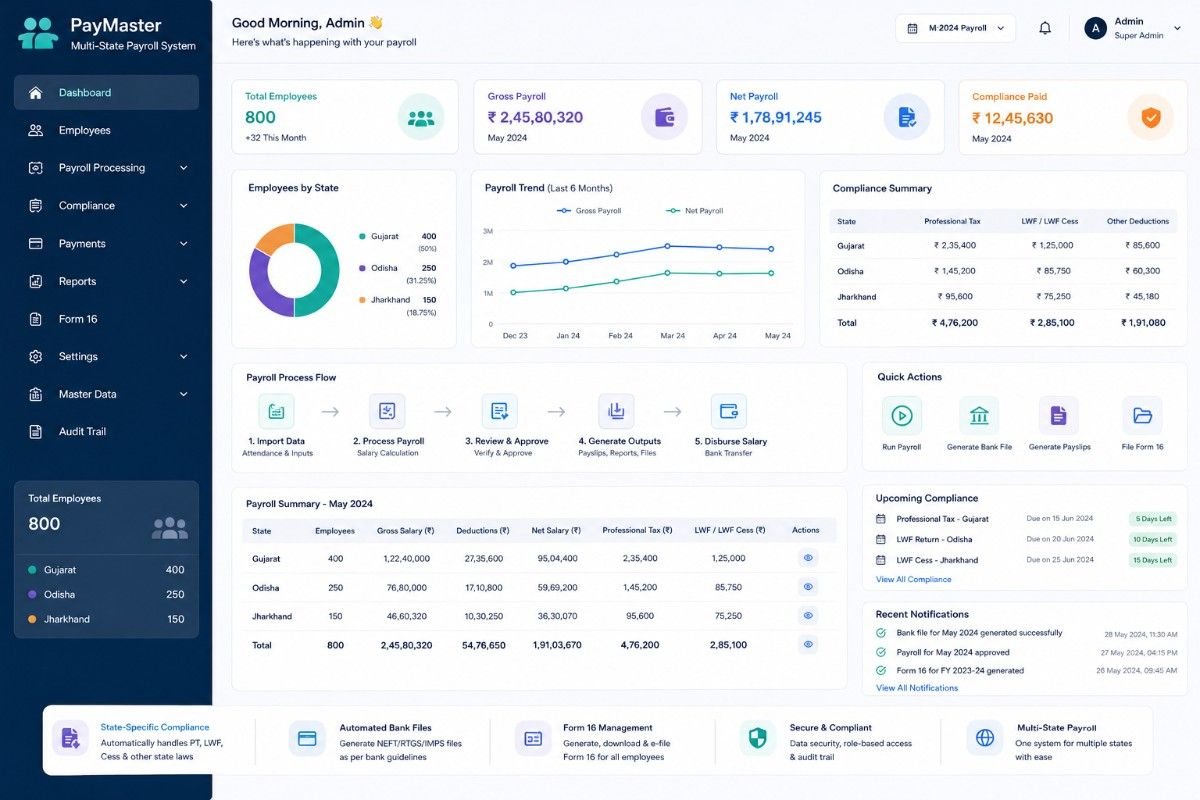Click the Process Payroll step icon
The image size is (1200, 800).
[x=387, y=411]
